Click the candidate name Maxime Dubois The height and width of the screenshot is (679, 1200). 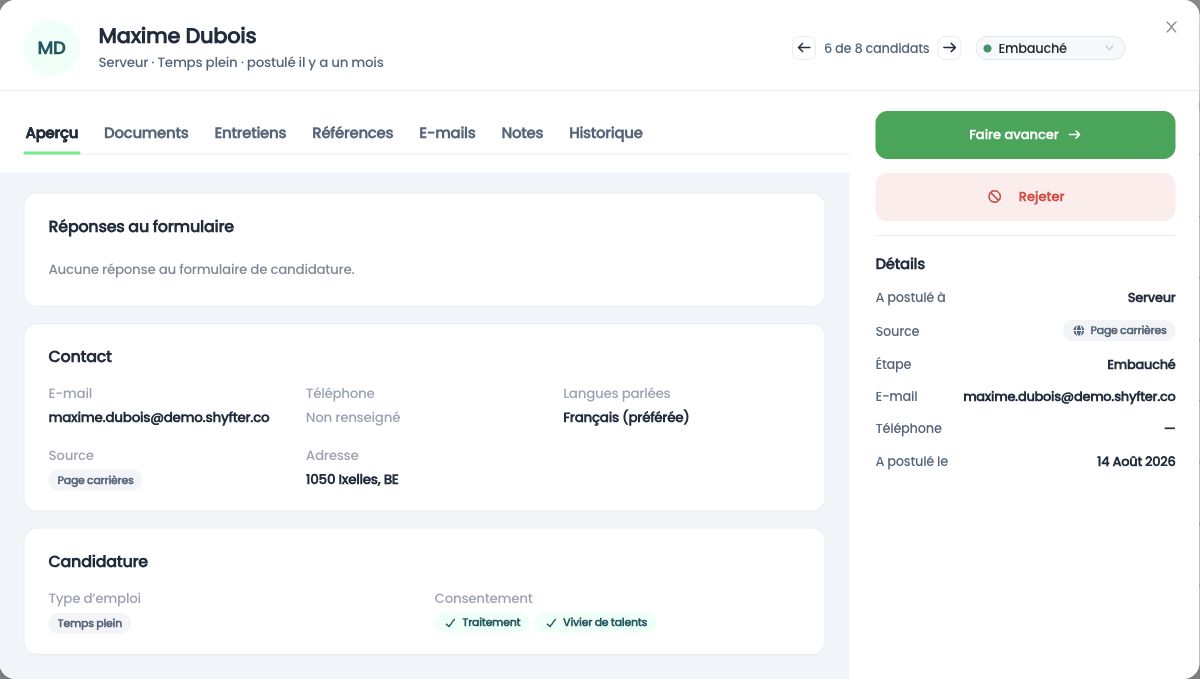click(x=178, y=36)
